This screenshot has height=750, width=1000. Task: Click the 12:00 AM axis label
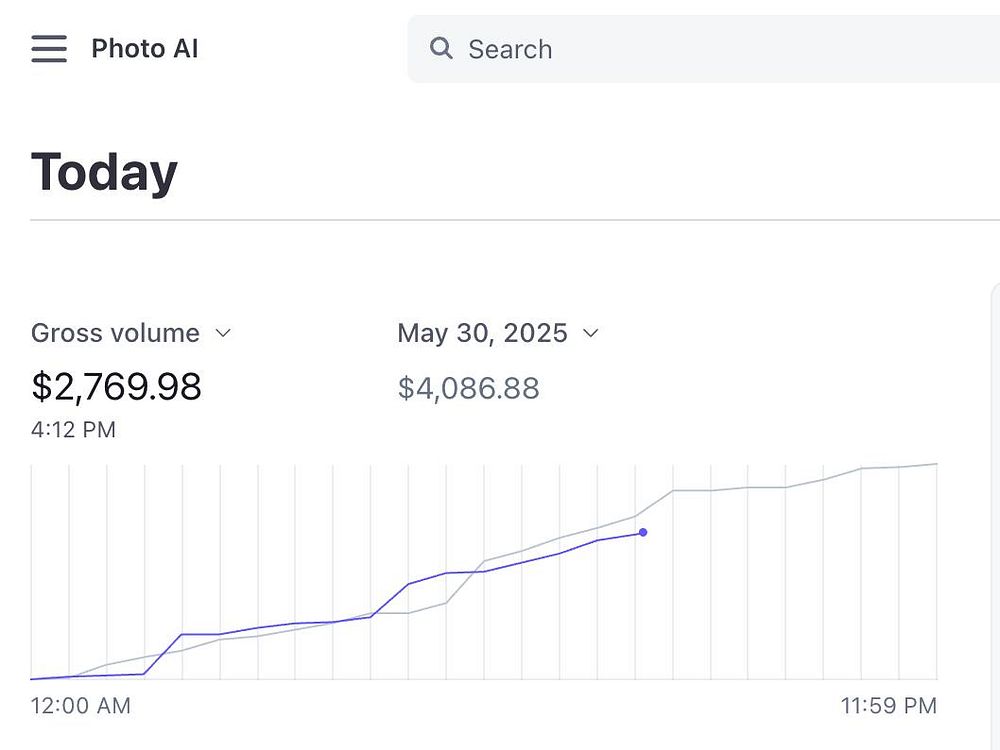click(x=81, y=706)
